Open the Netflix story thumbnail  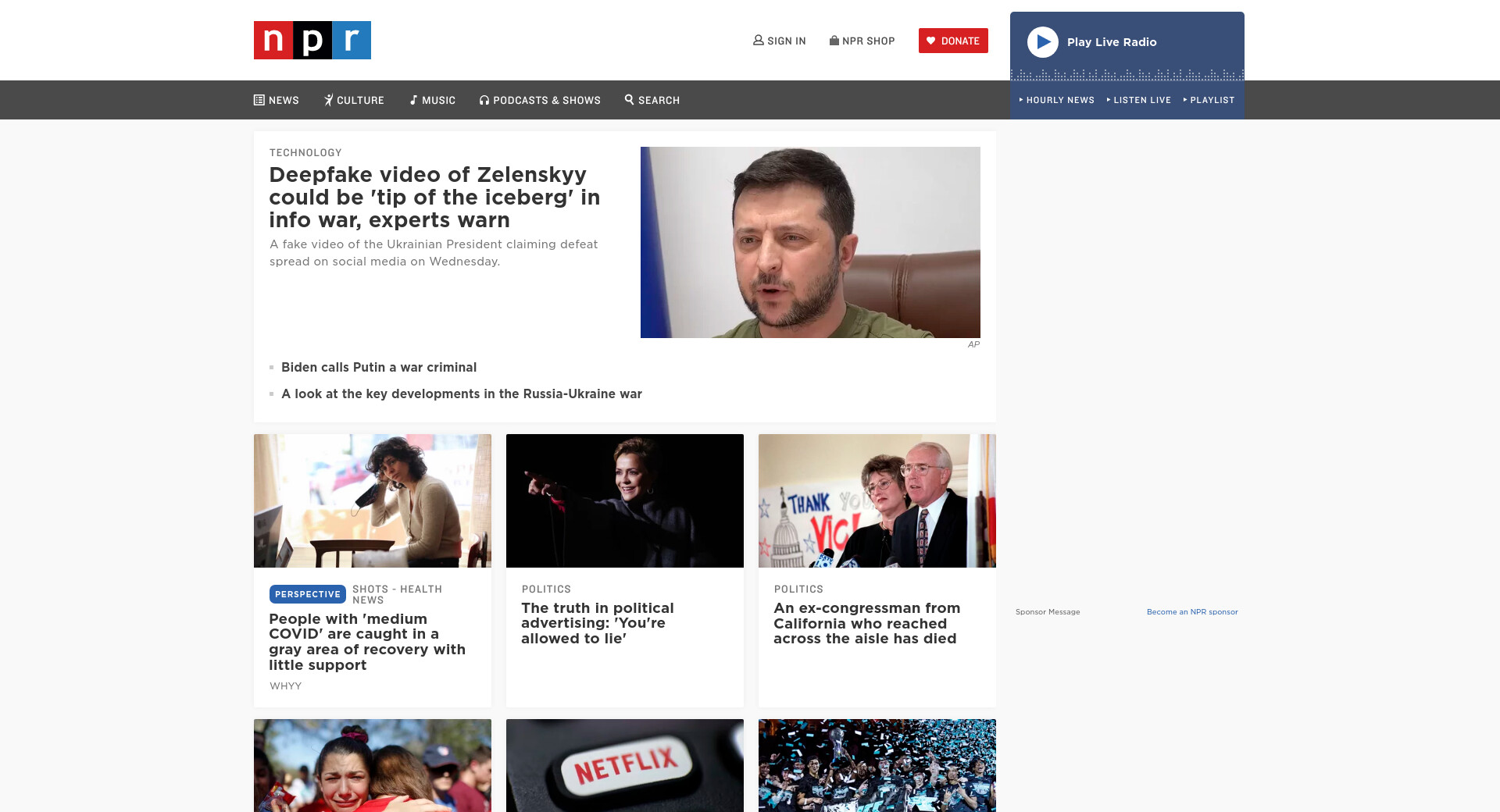(625, 765)
